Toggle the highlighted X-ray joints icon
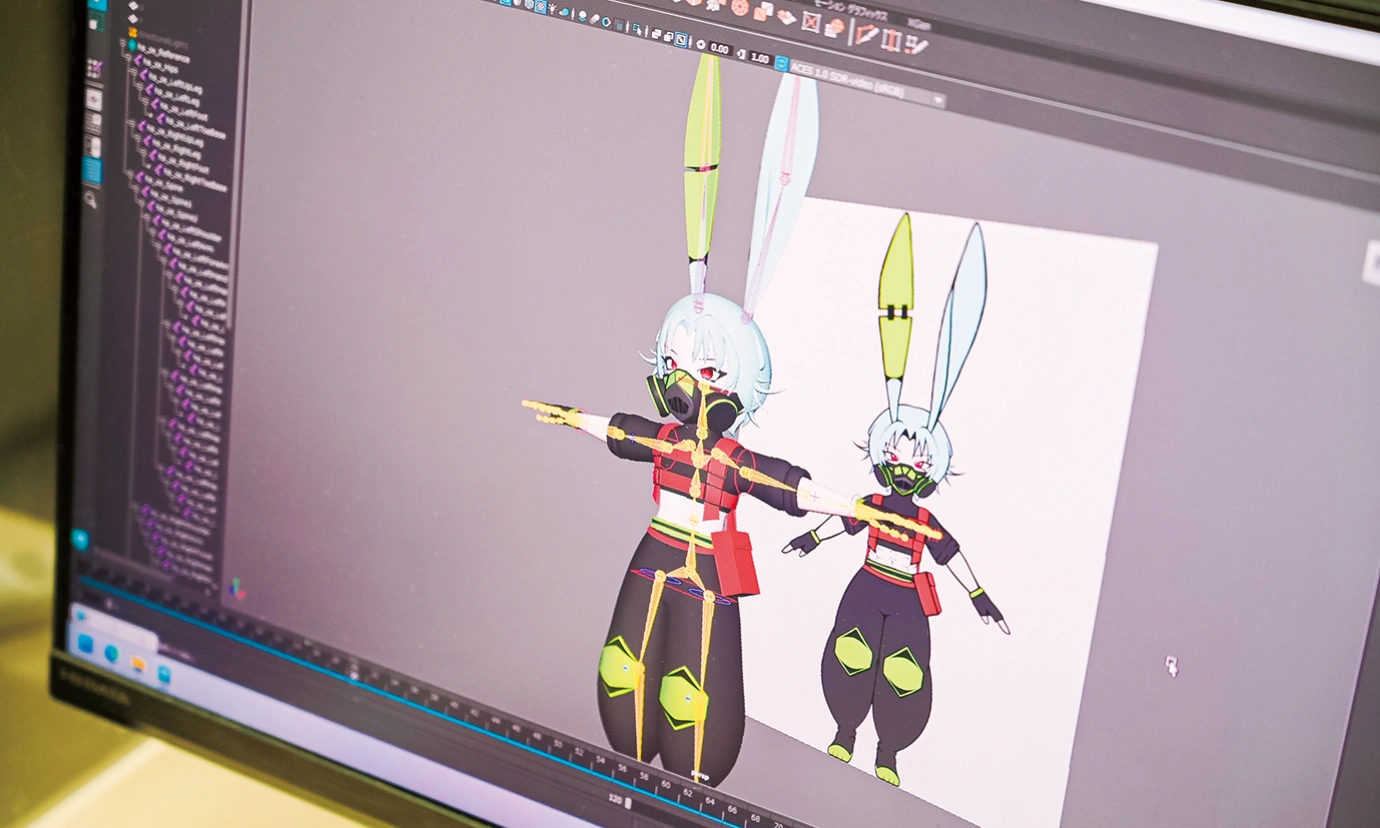Screen dimensions: 1380x828 681,39
